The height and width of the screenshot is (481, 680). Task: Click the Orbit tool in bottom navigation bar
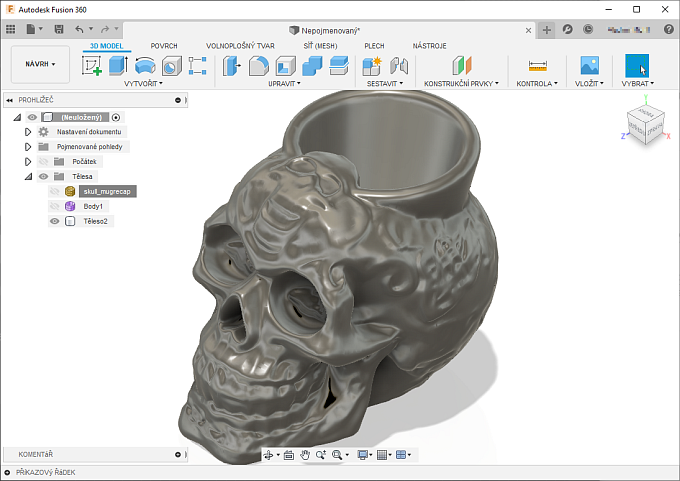coord(268,455)
